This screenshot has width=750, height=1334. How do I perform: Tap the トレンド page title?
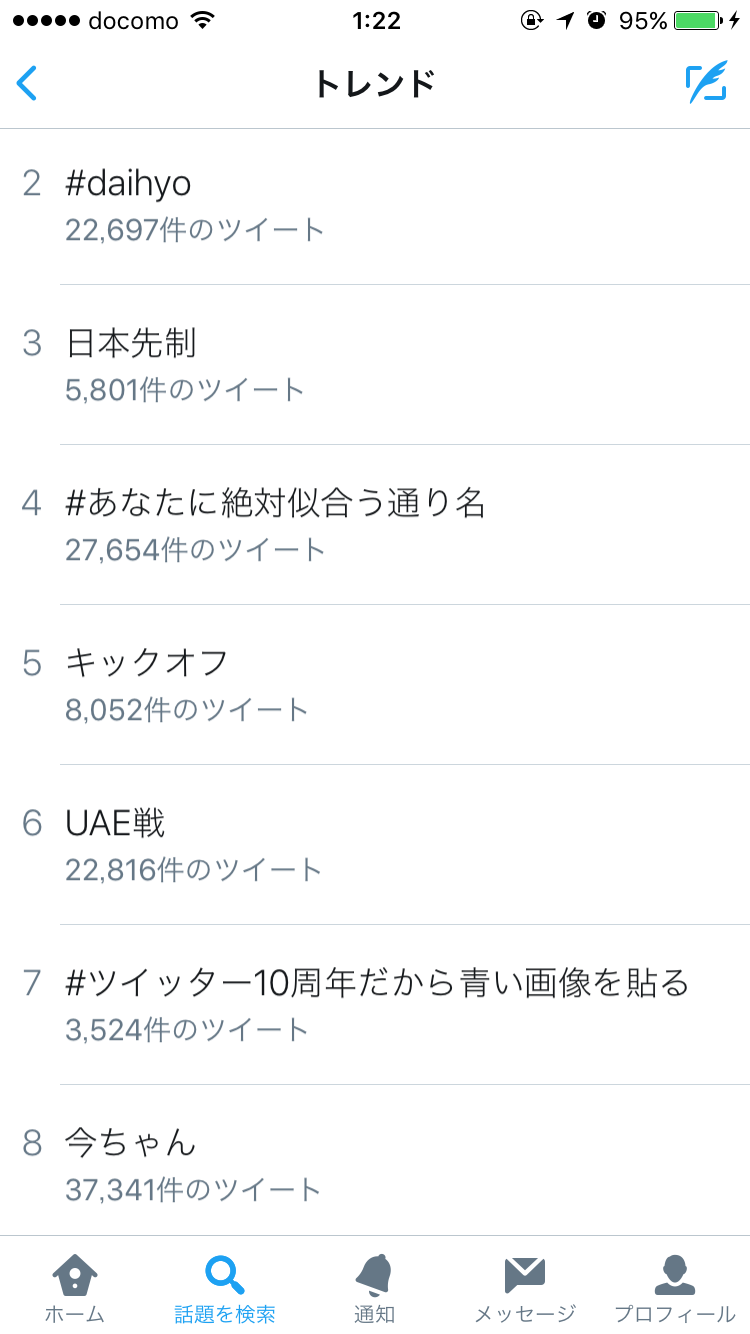[x=375, y=84]
